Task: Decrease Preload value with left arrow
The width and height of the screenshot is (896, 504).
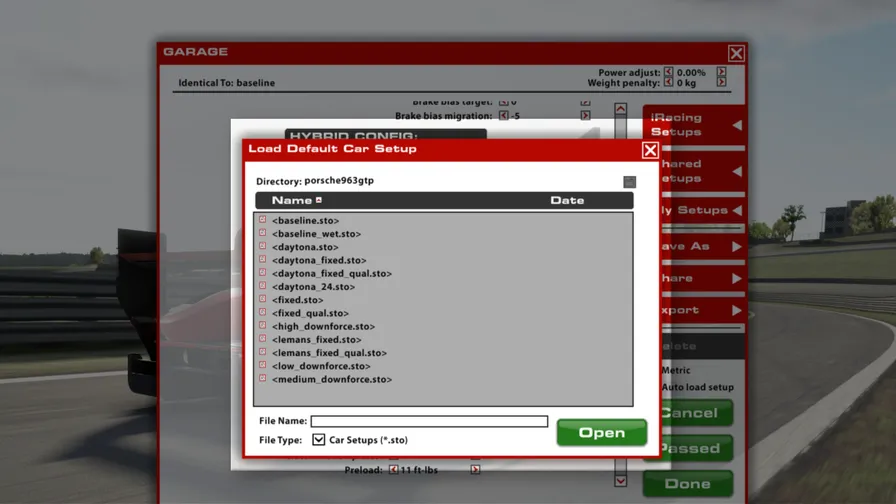Action: point(393,470)
